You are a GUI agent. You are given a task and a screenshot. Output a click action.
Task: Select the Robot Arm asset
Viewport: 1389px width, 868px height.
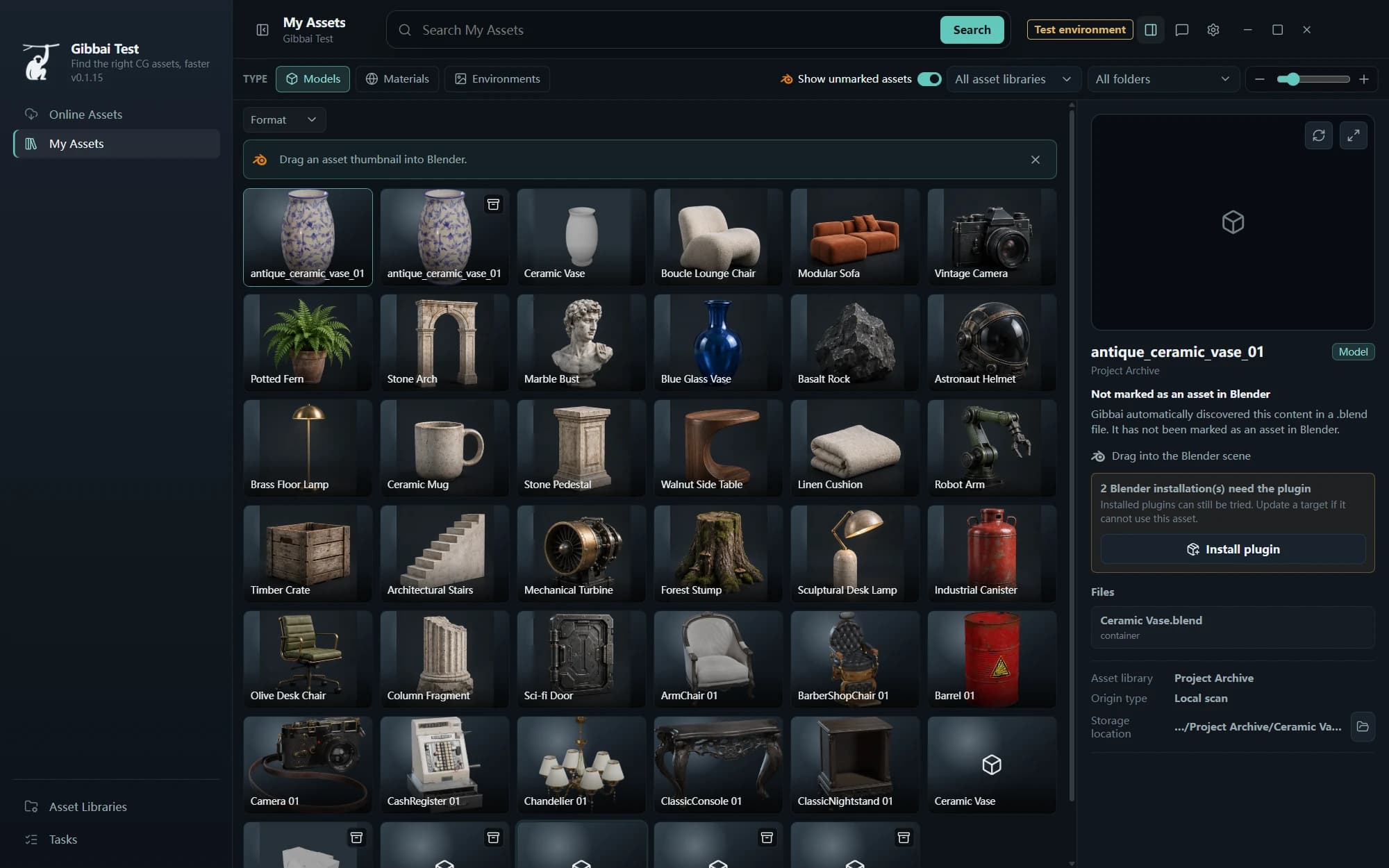(992, 448)
